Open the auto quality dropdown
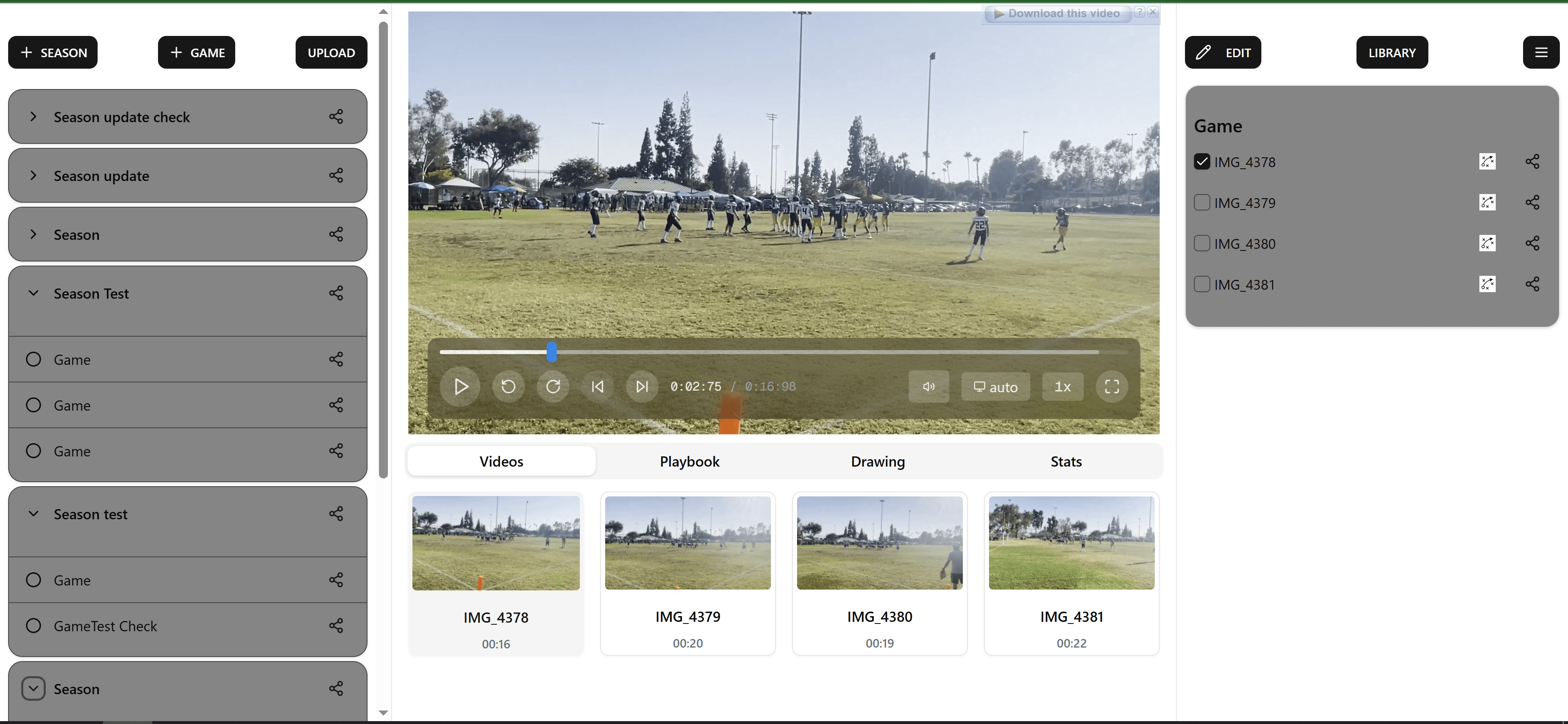The image size is (1568, 724). tap(995, 387)
